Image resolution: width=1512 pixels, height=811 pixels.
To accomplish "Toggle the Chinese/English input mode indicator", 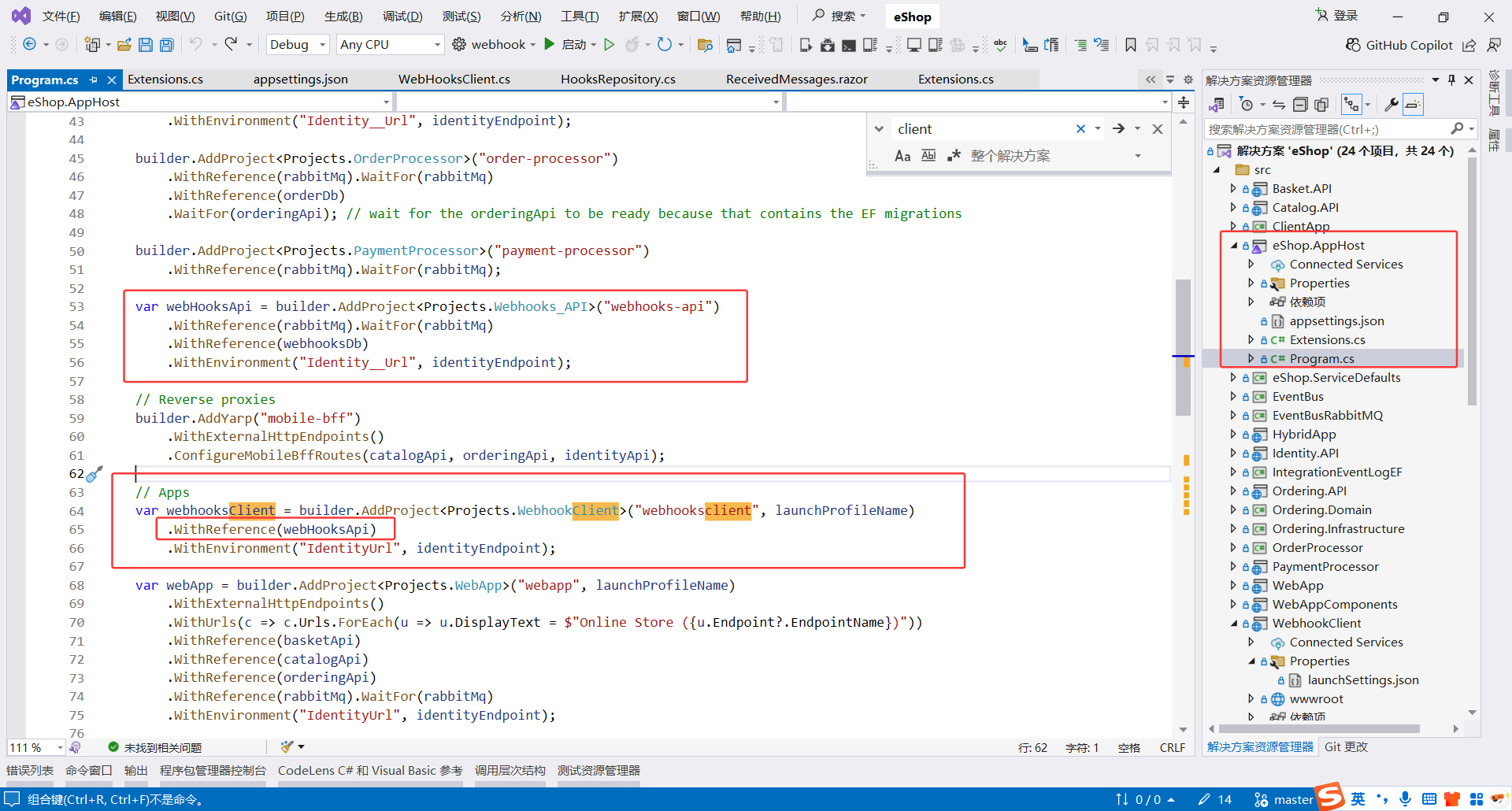I will tap(1358, 798).
